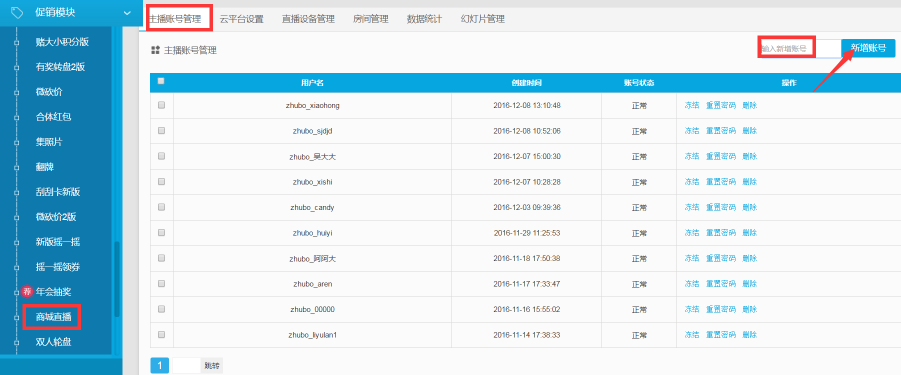
Task: Click the timestamp 2016-11-14 17:38:33
Action: pos(527,335)
